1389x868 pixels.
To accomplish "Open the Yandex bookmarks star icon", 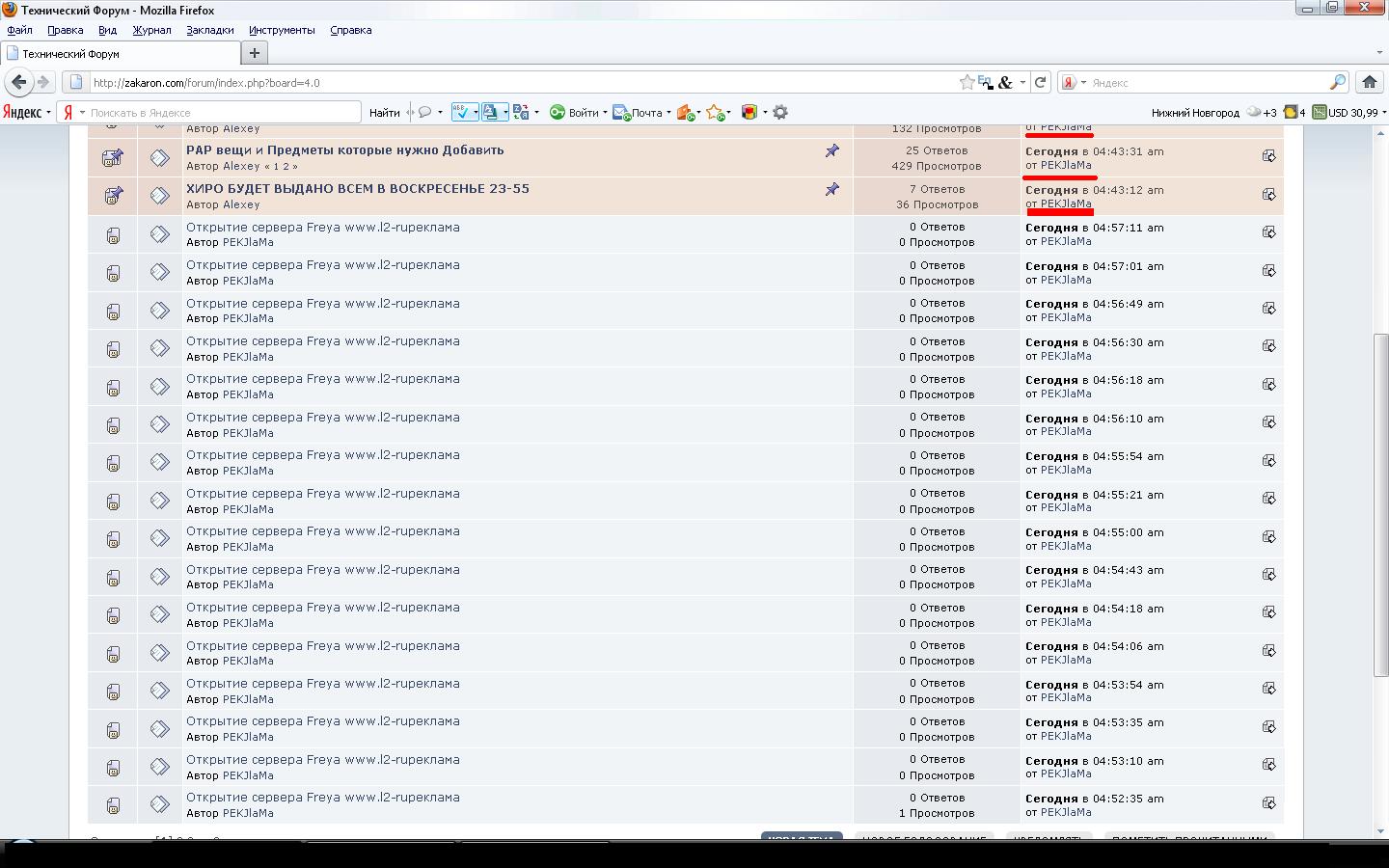I will [x=715, y=113].
